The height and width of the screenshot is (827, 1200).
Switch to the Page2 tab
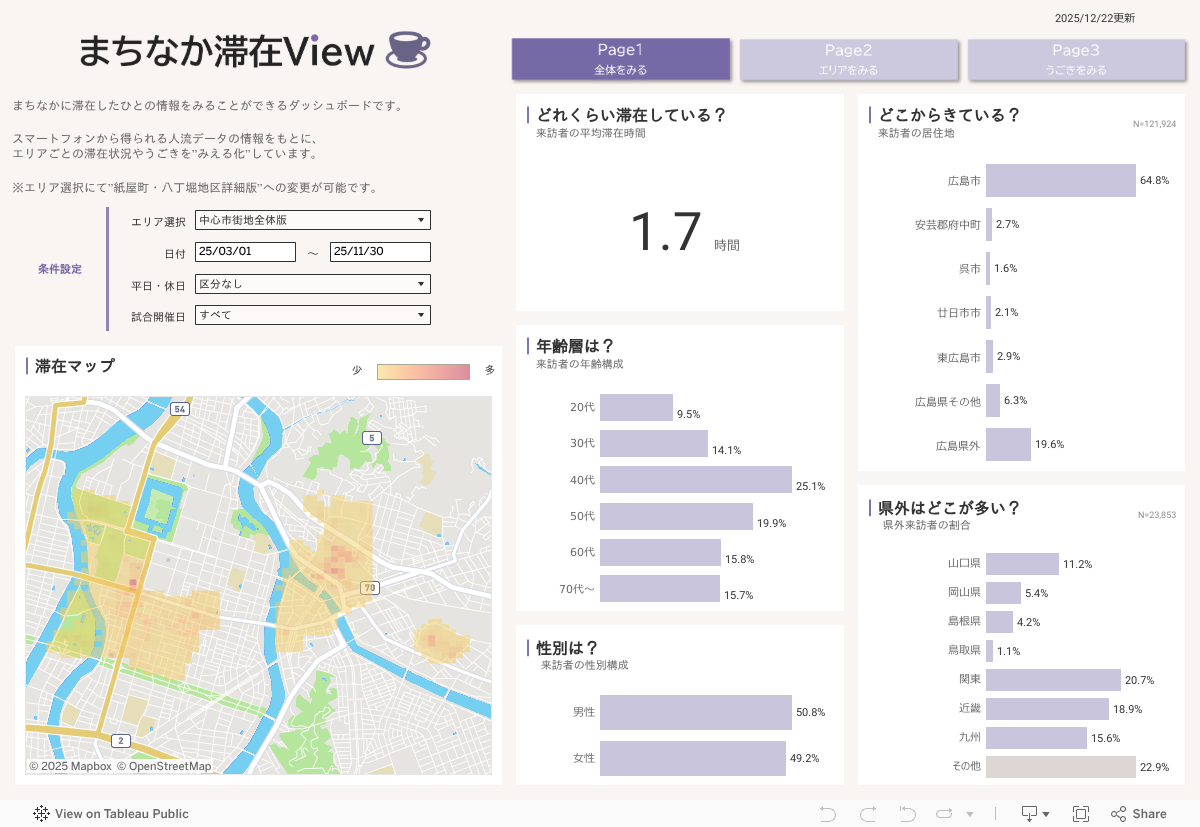[848, 59]
